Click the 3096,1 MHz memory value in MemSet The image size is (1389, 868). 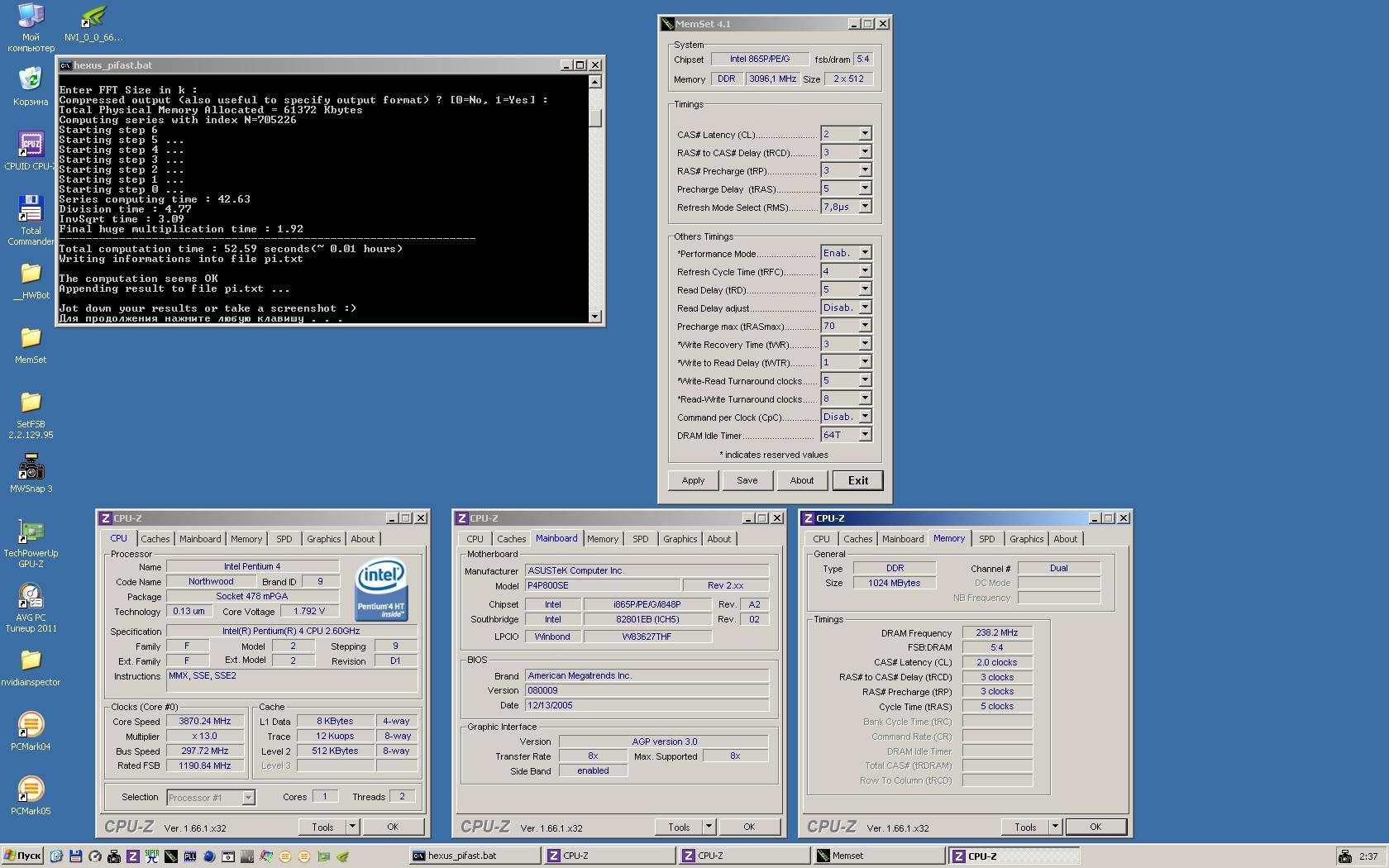point(772,79)
